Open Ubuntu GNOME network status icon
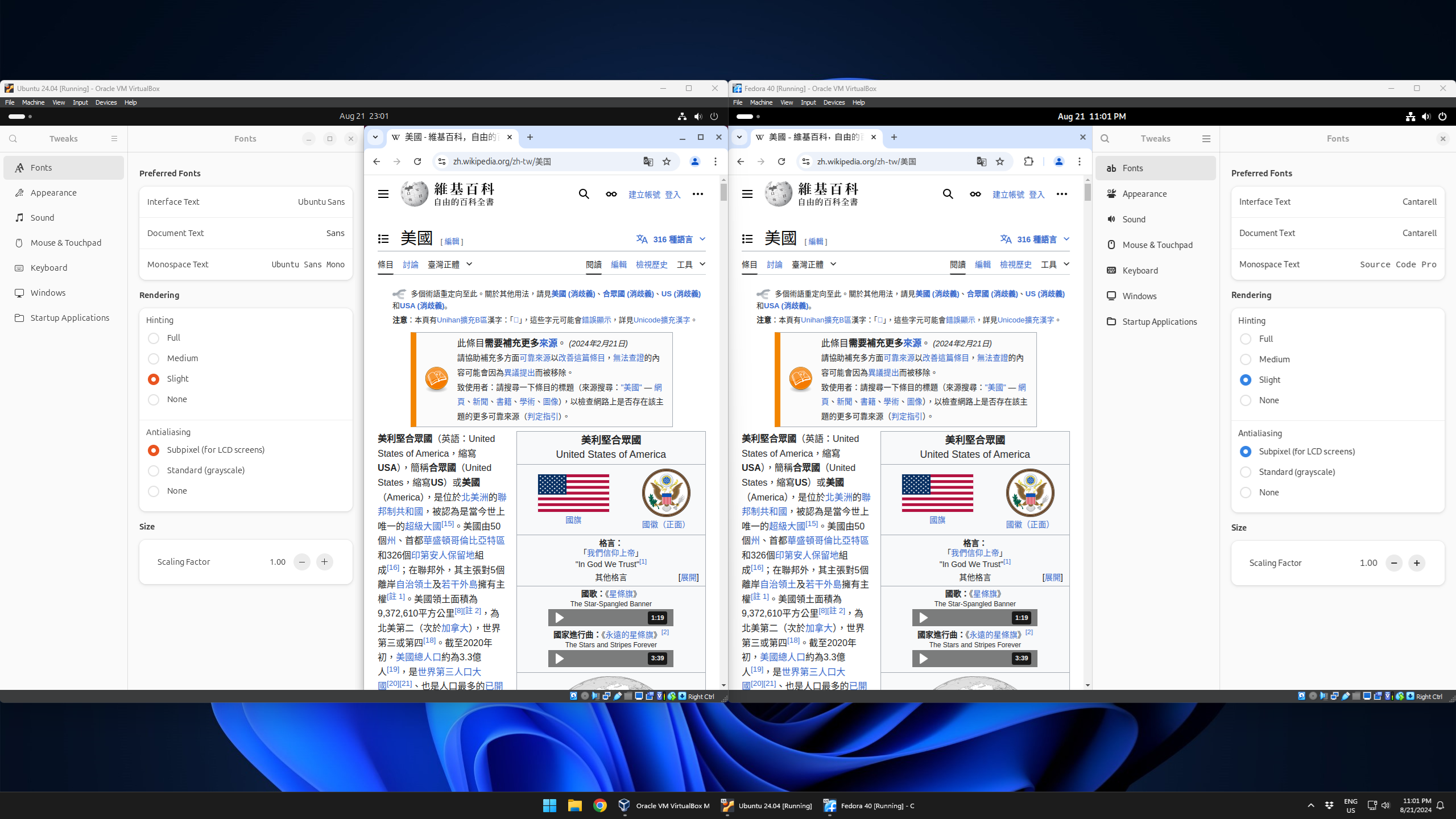1456x819 pixels. pos(682,117)
